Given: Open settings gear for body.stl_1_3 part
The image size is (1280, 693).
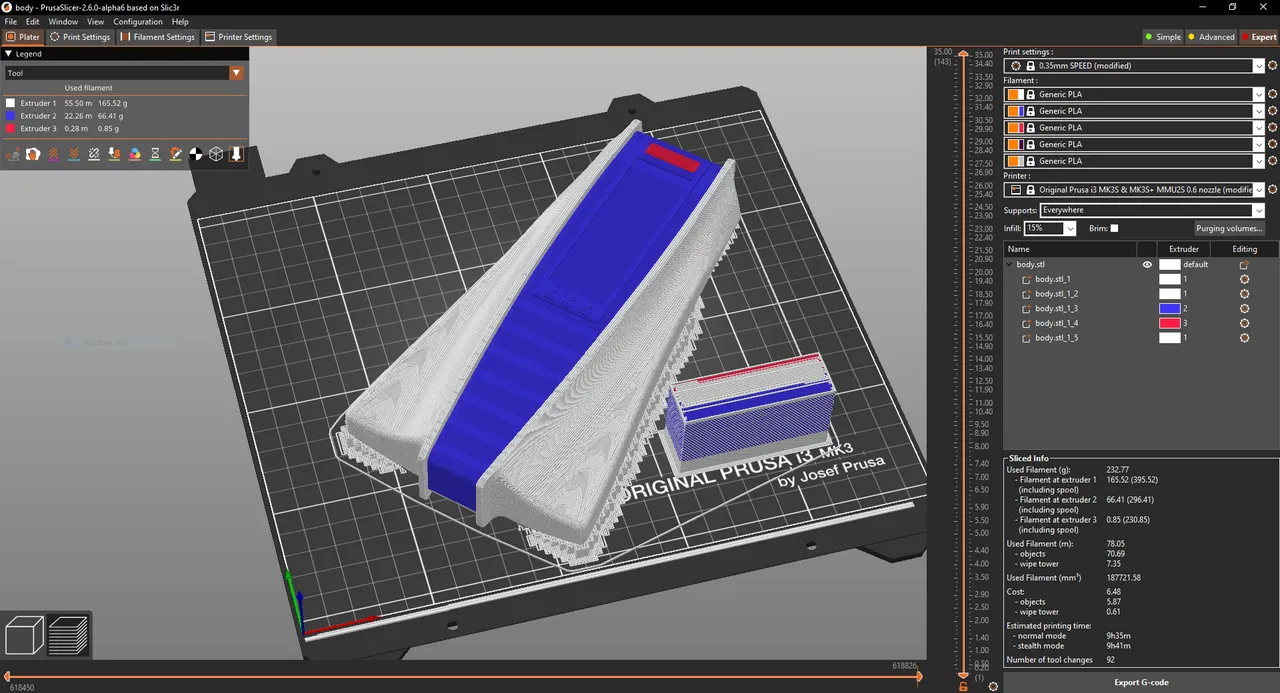Looking at the screenshot, I should 1244,309.
